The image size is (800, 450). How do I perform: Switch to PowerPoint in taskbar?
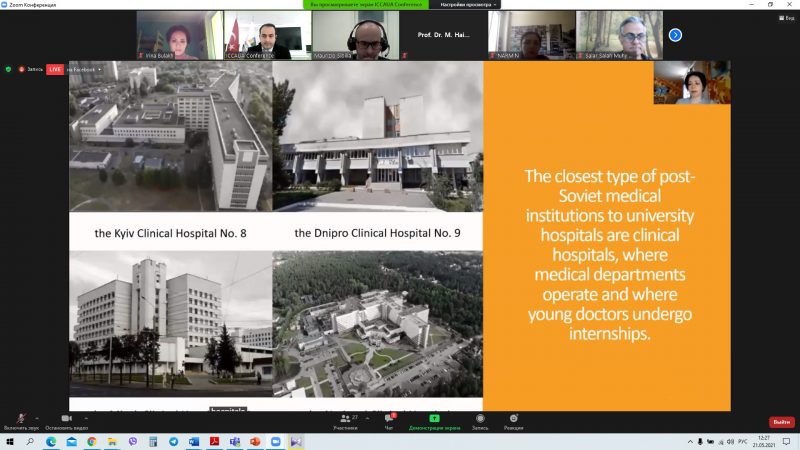click(255, 441)
